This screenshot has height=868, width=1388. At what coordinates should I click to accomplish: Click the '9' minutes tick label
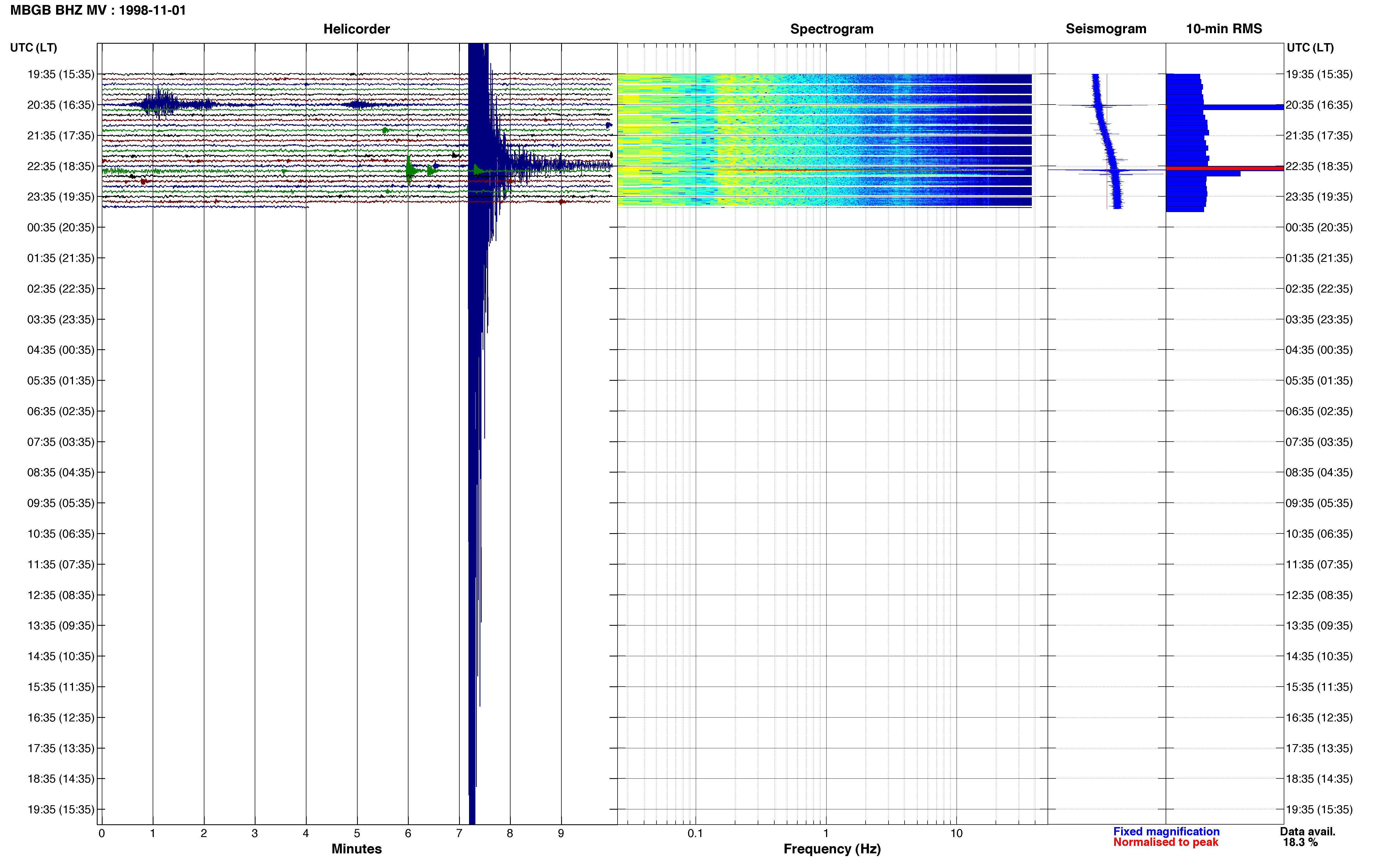pos(561,833)
